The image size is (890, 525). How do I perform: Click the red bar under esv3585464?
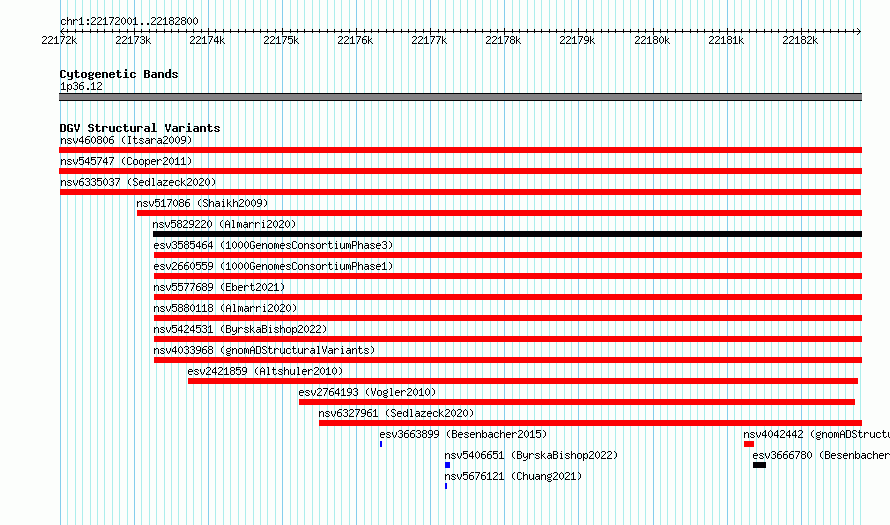[508, 255]
